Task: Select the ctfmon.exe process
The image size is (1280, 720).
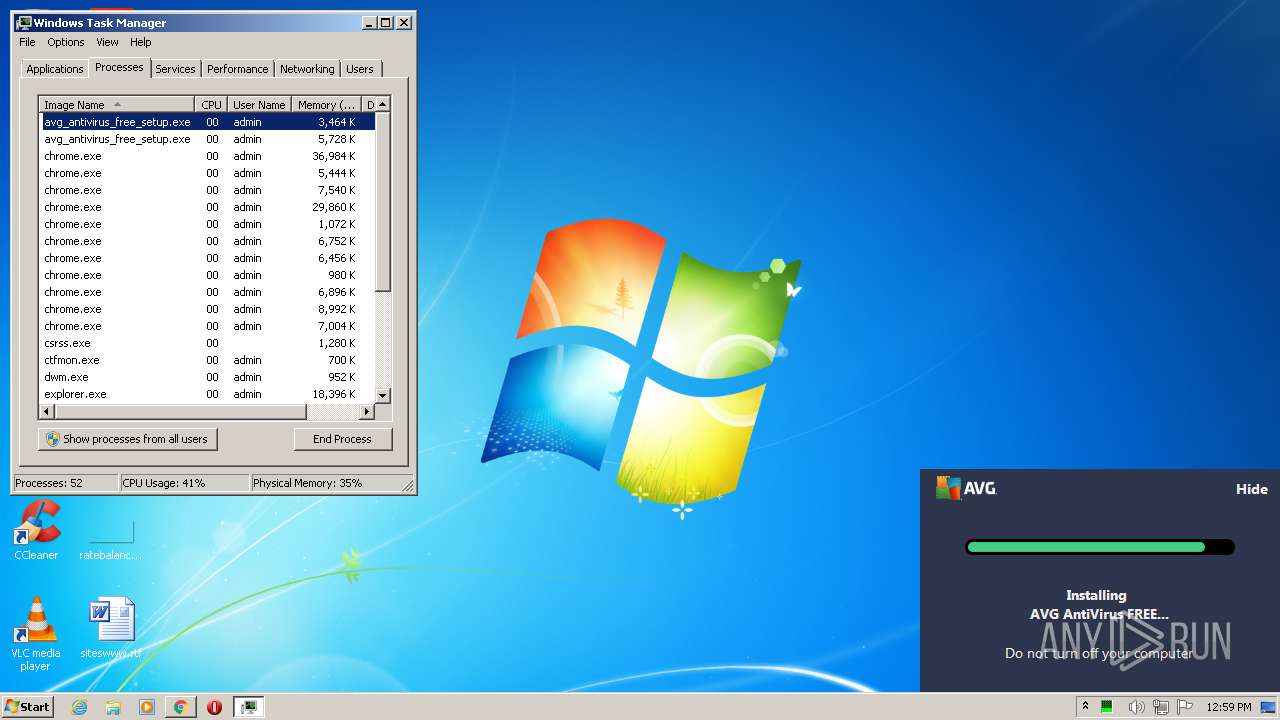Action: click(208, 360)
